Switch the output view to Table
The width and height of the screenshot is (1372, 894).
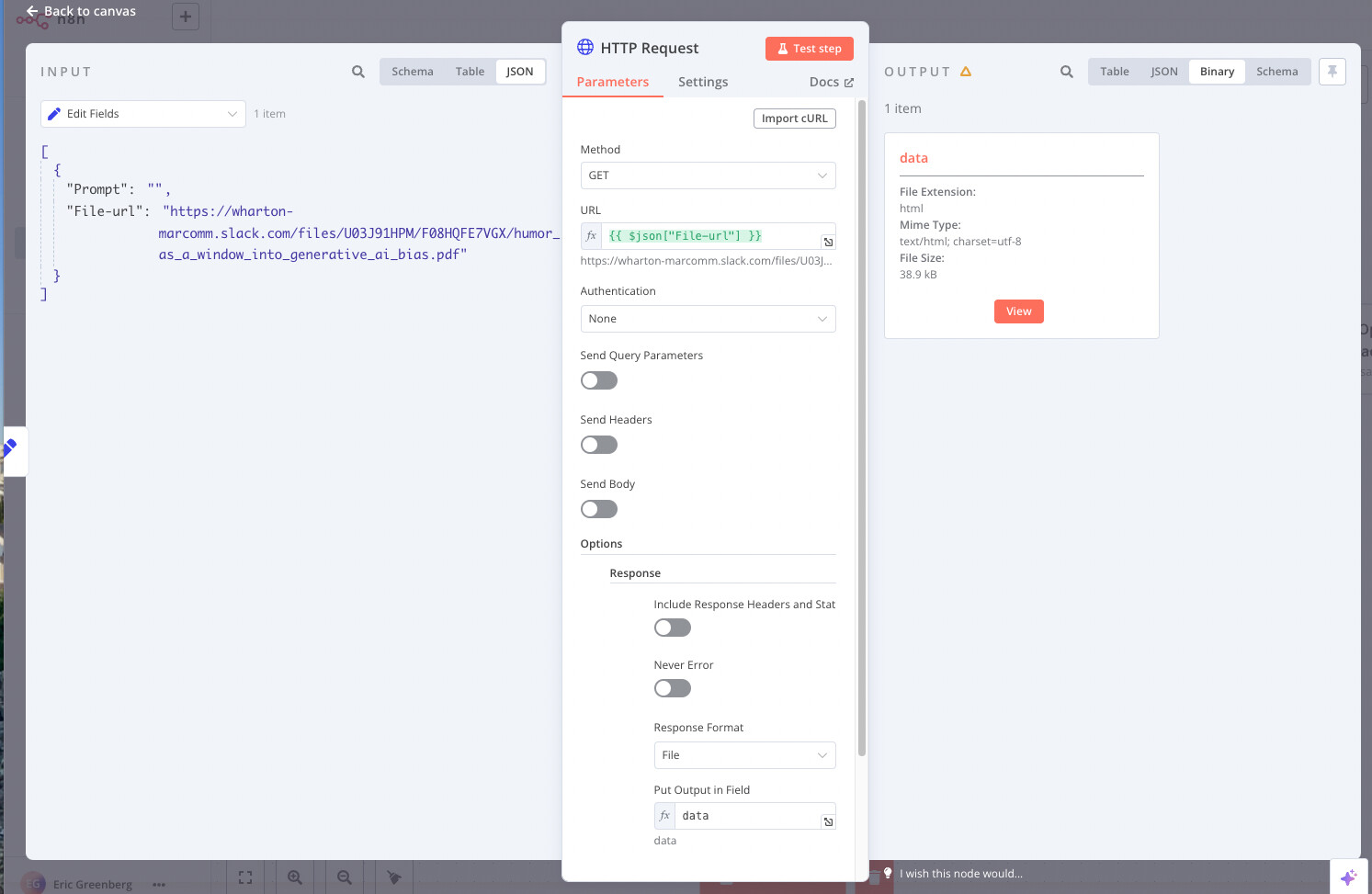(1115, 71)
